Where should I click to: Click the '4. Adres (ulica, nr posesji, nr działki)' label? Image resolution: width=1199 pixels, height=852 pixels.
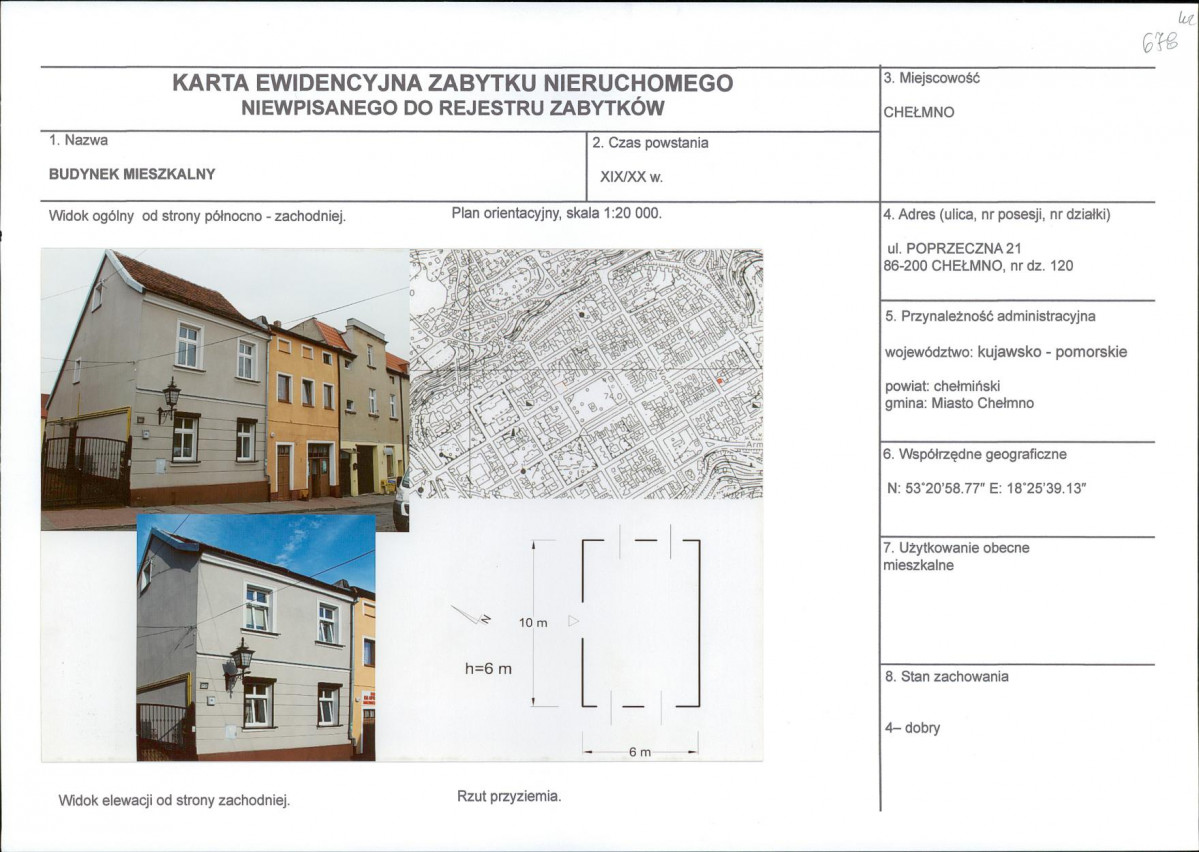[996, 215]
